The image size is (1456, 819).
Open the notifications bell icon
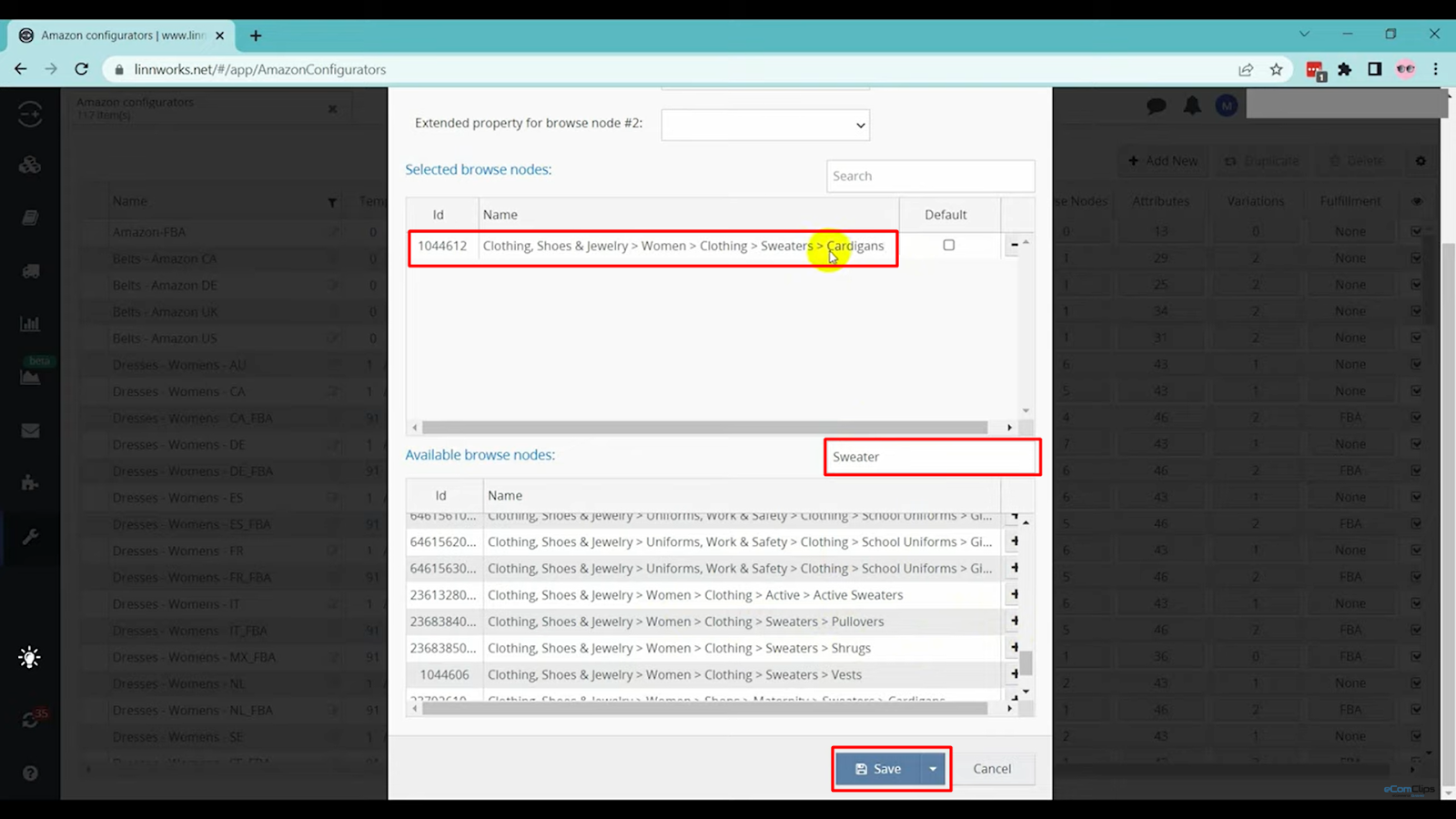pyautogui.click(x=1192, y=106)
